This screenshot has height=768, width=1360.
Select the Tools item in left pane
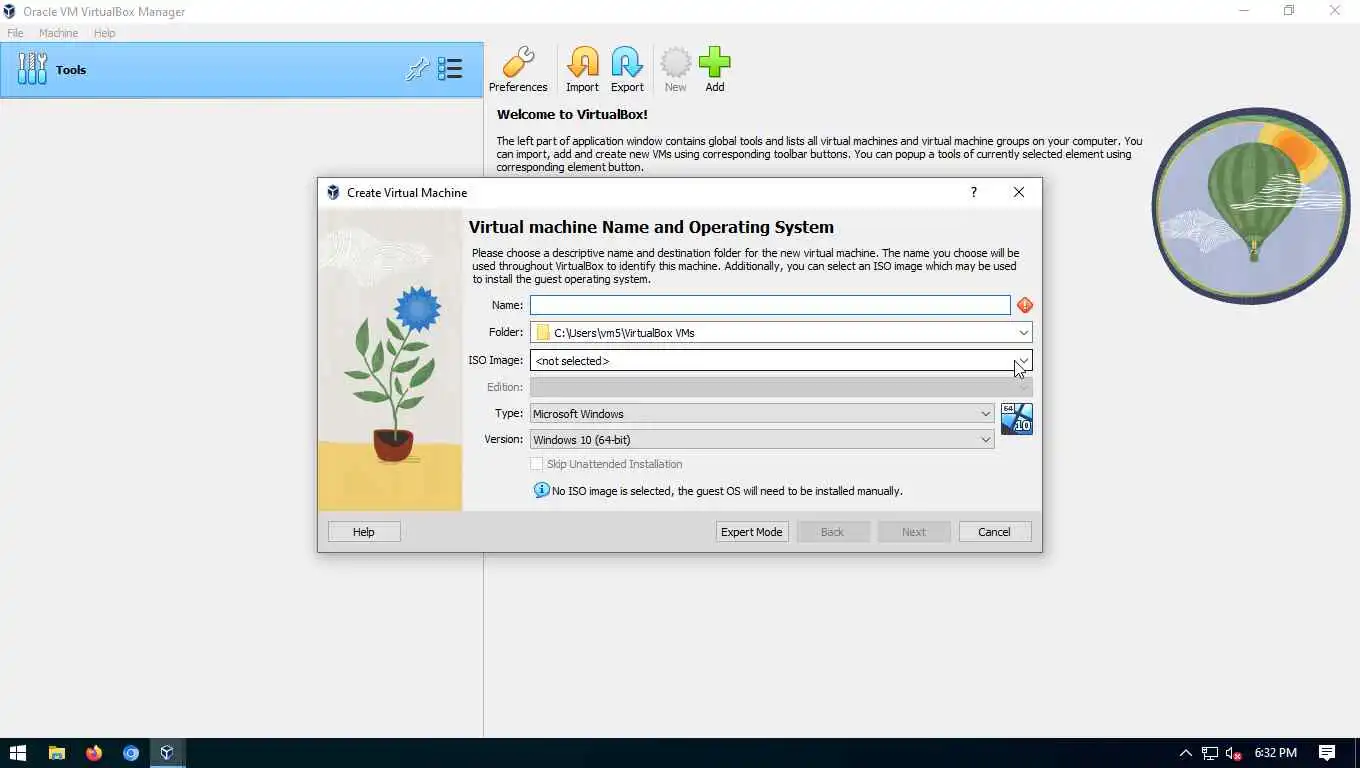click(242, 70)
